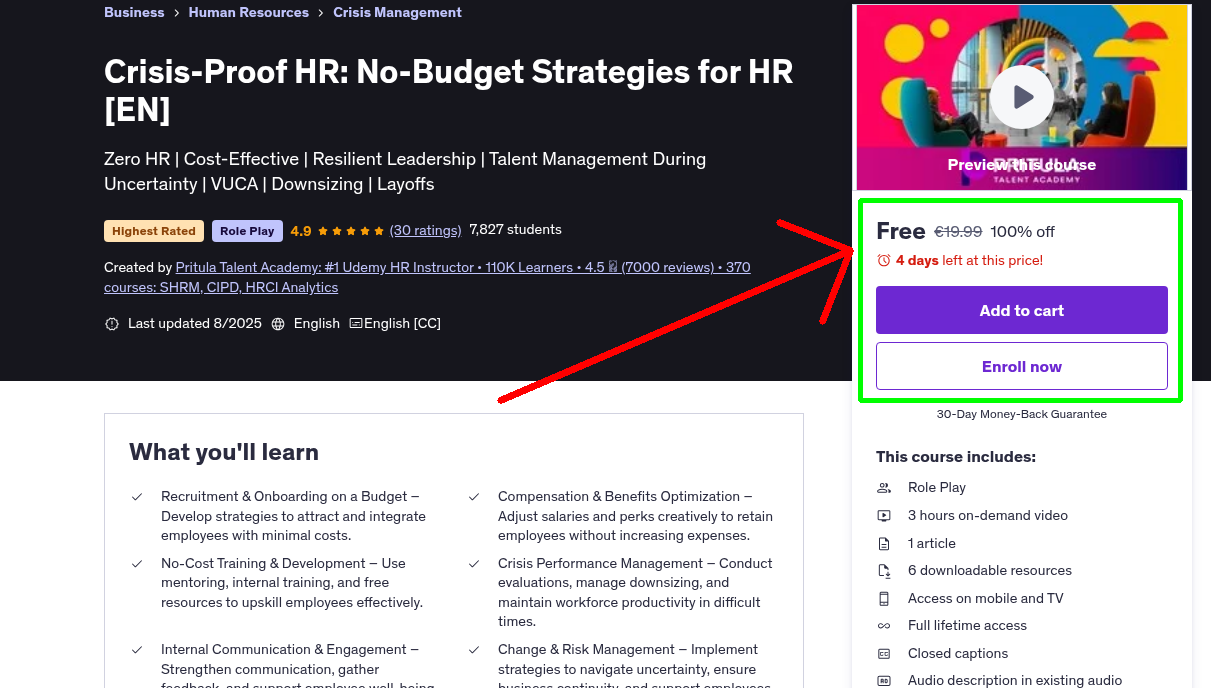Click the struck-through €19.99 price
Viewport: 1211px width, 688px height.
coord(958,232)
